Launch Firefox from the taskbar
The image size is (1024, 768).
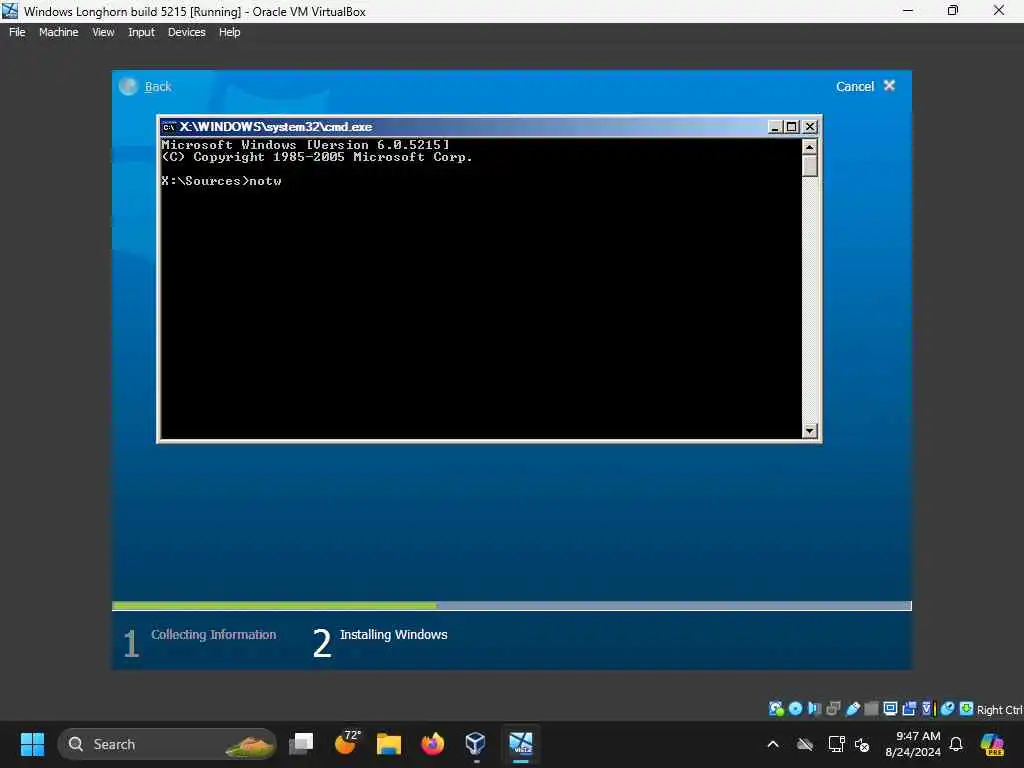(432, 744)
